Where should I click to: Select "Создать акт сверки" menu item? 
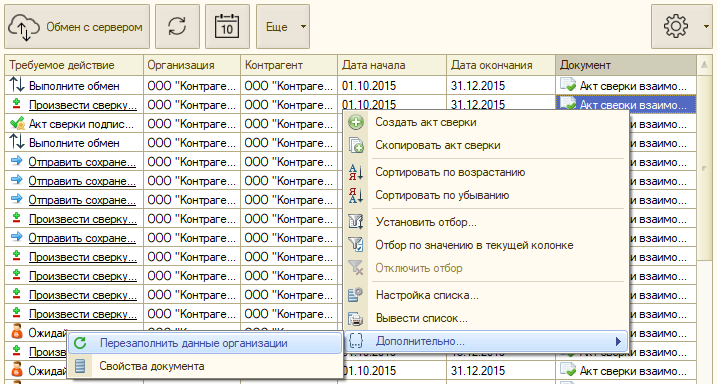coord(486,122)
